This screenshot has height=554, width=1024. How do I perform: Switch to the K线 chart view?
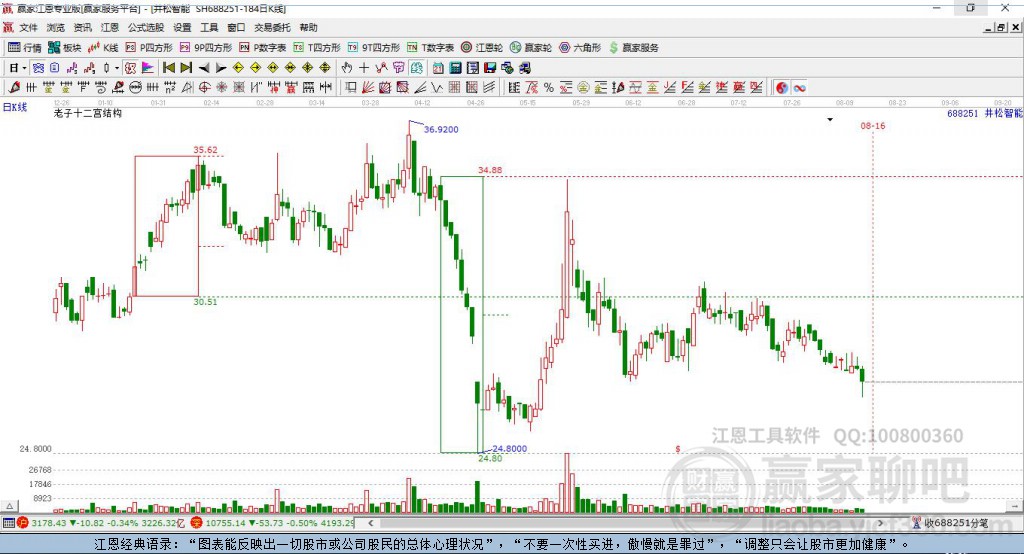pyautogui.click(x=103, y=48)
